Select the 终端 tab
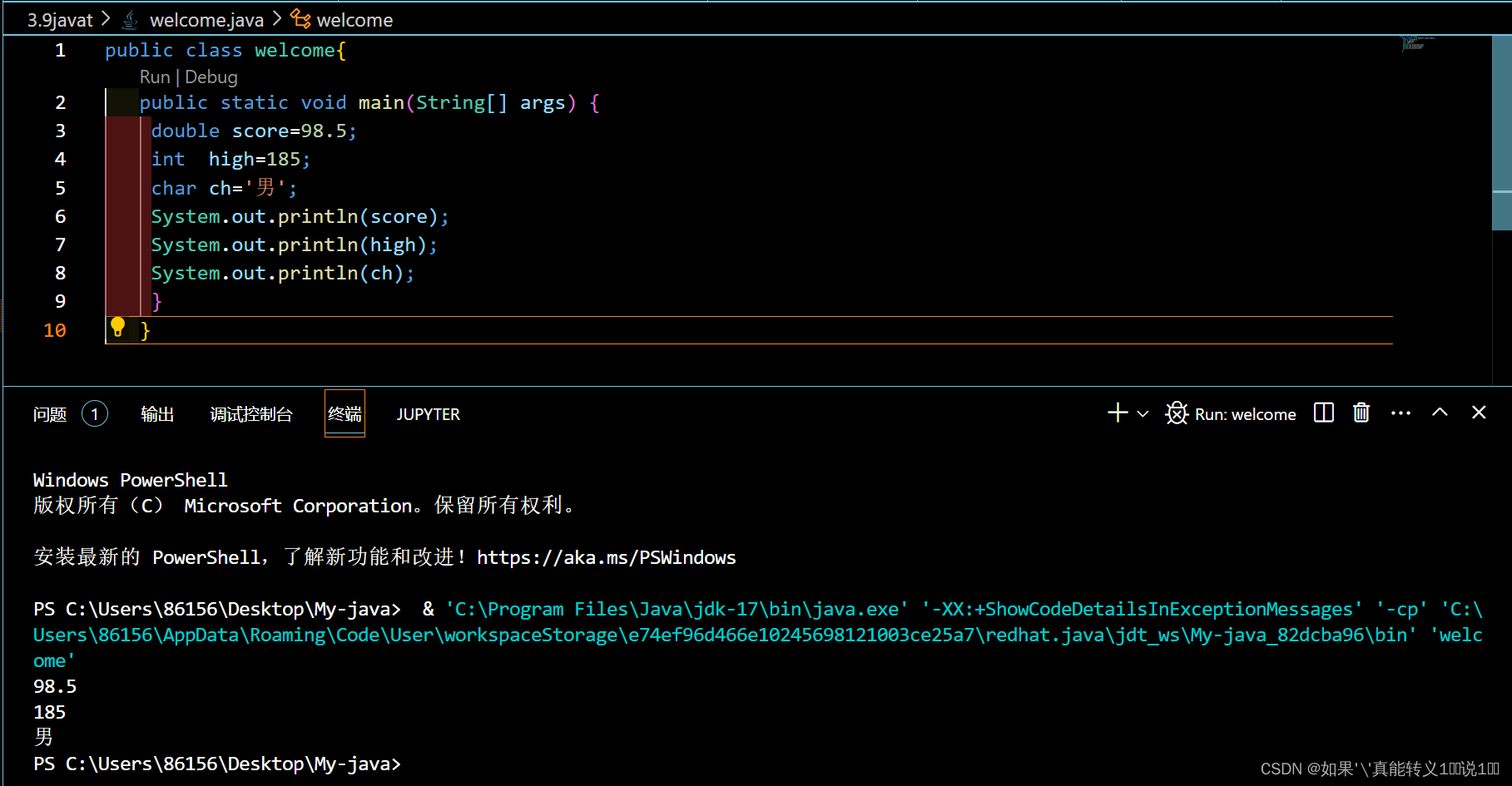This screenshot has height=786, width=1512. click(x=345, y=413)
